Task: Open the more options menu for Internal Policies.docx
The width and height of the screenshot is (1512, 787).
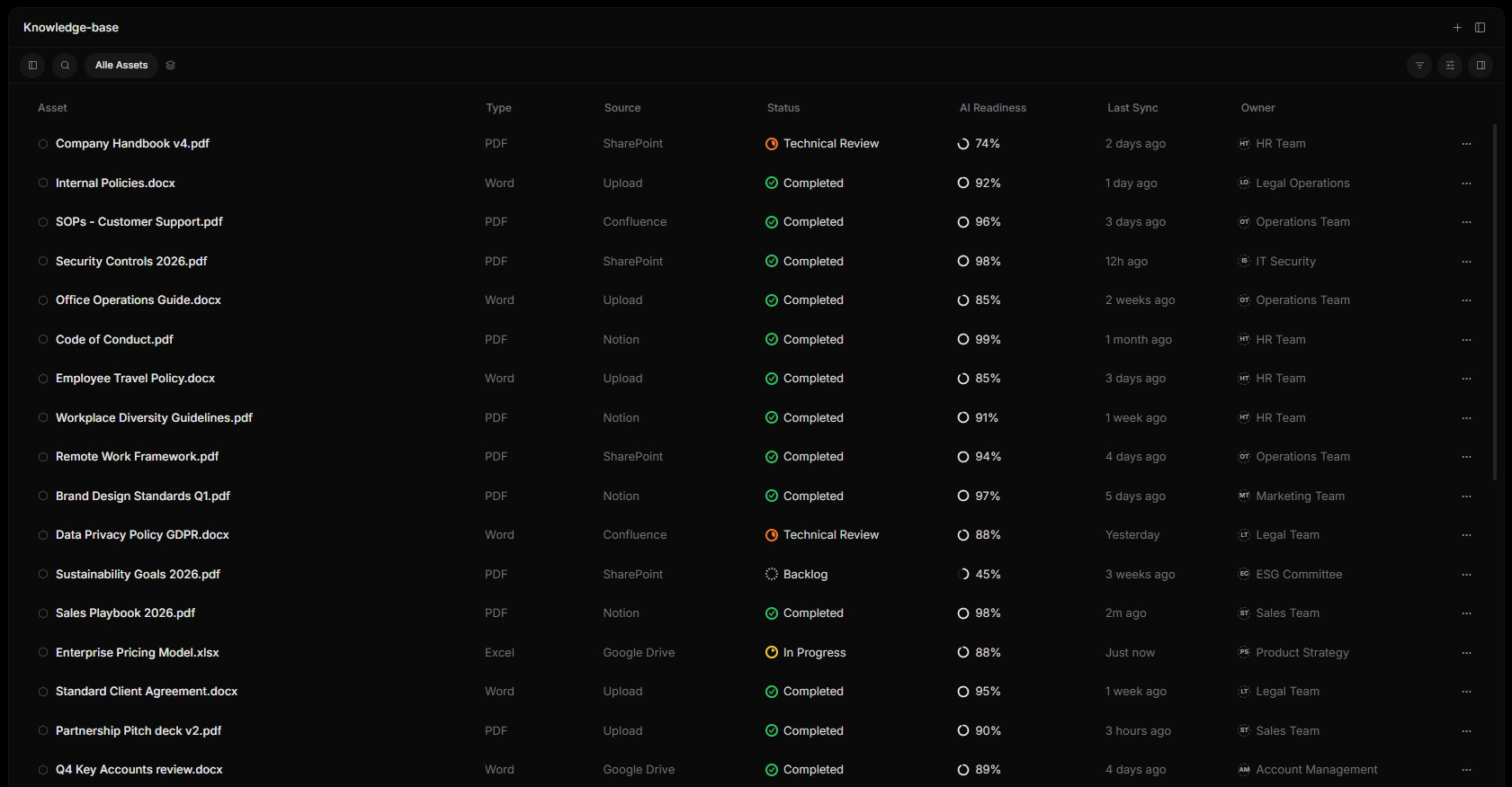Action: 1466,183
